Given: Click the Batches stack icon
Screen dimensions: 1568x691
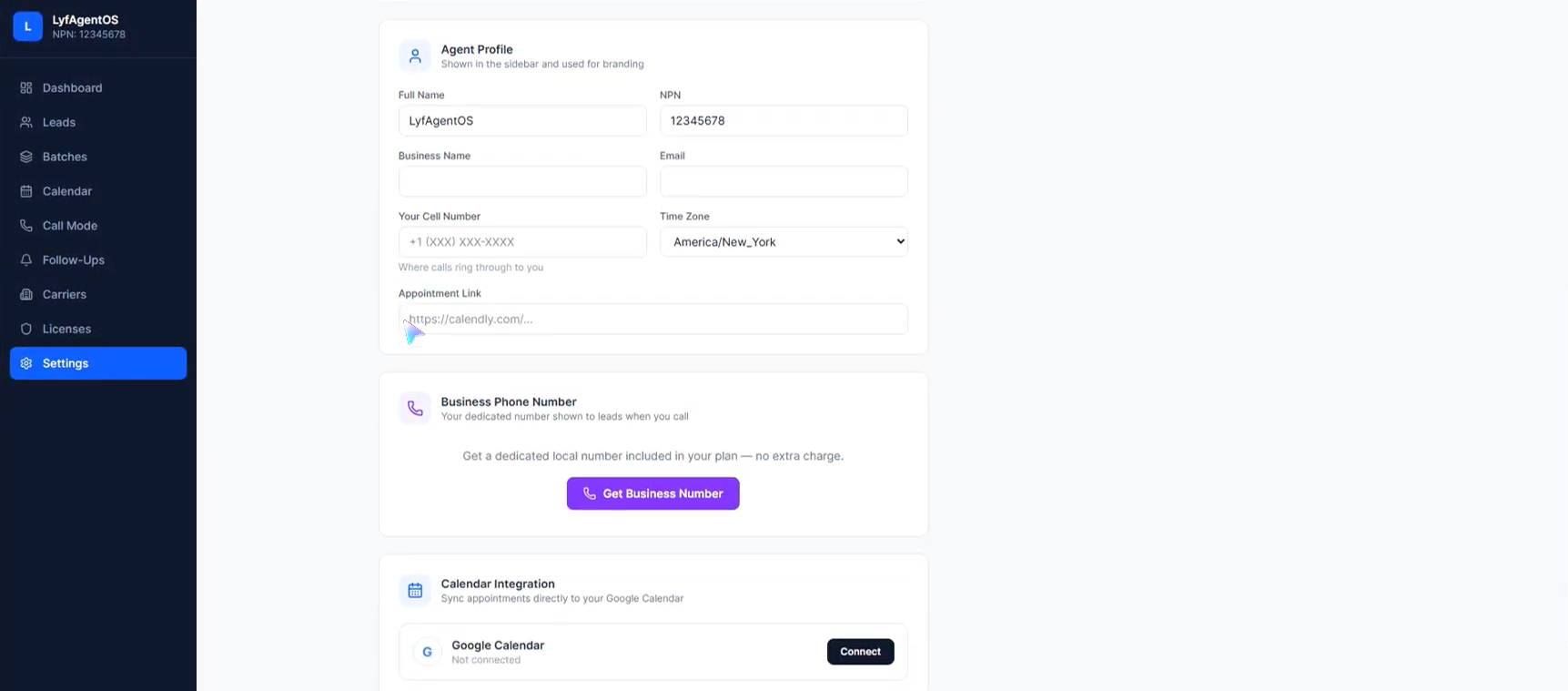Looking at the screenshot, I should pos(26,157).
